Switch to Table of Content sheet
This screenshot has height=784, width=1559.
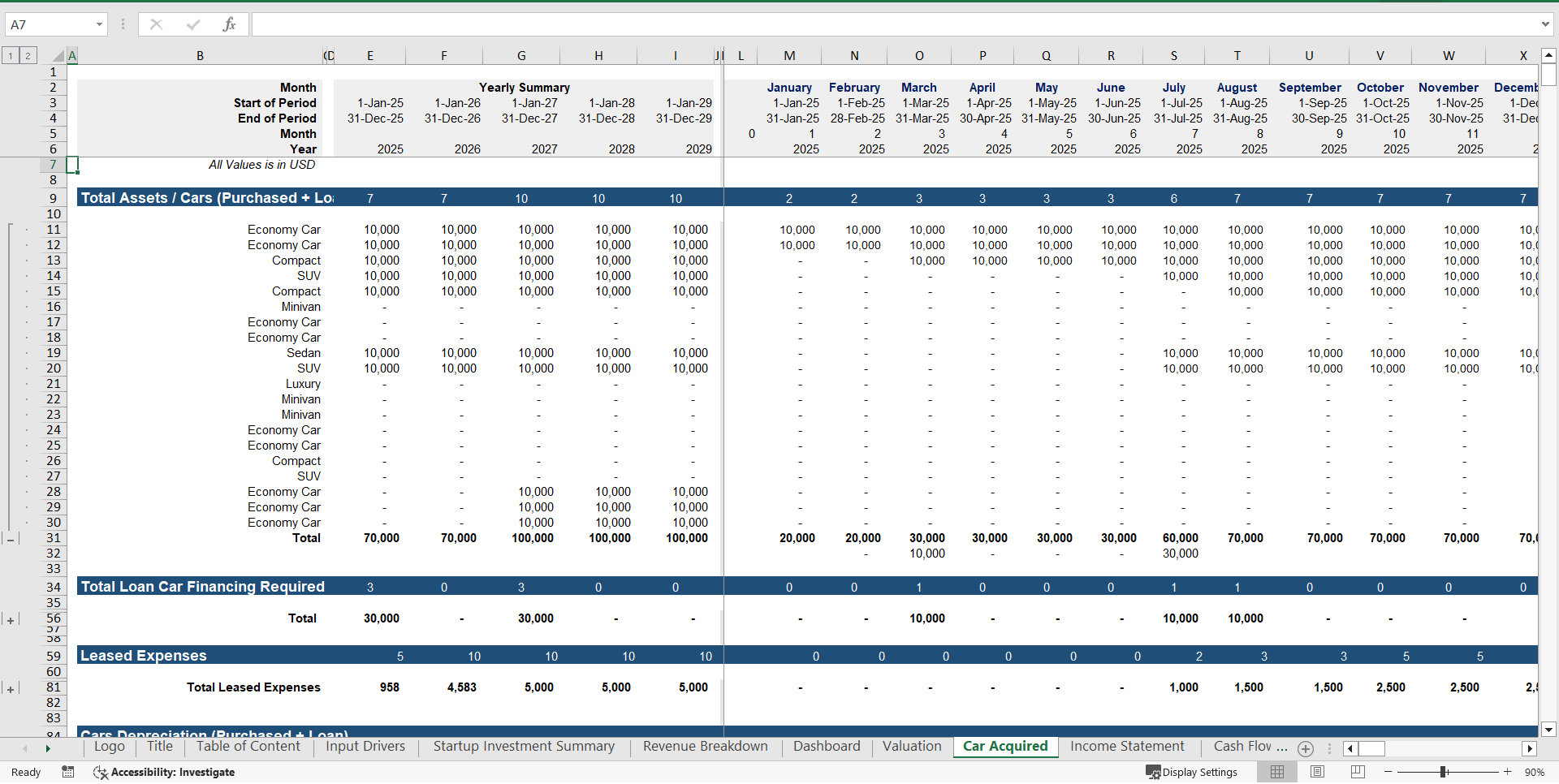(248, 746)
